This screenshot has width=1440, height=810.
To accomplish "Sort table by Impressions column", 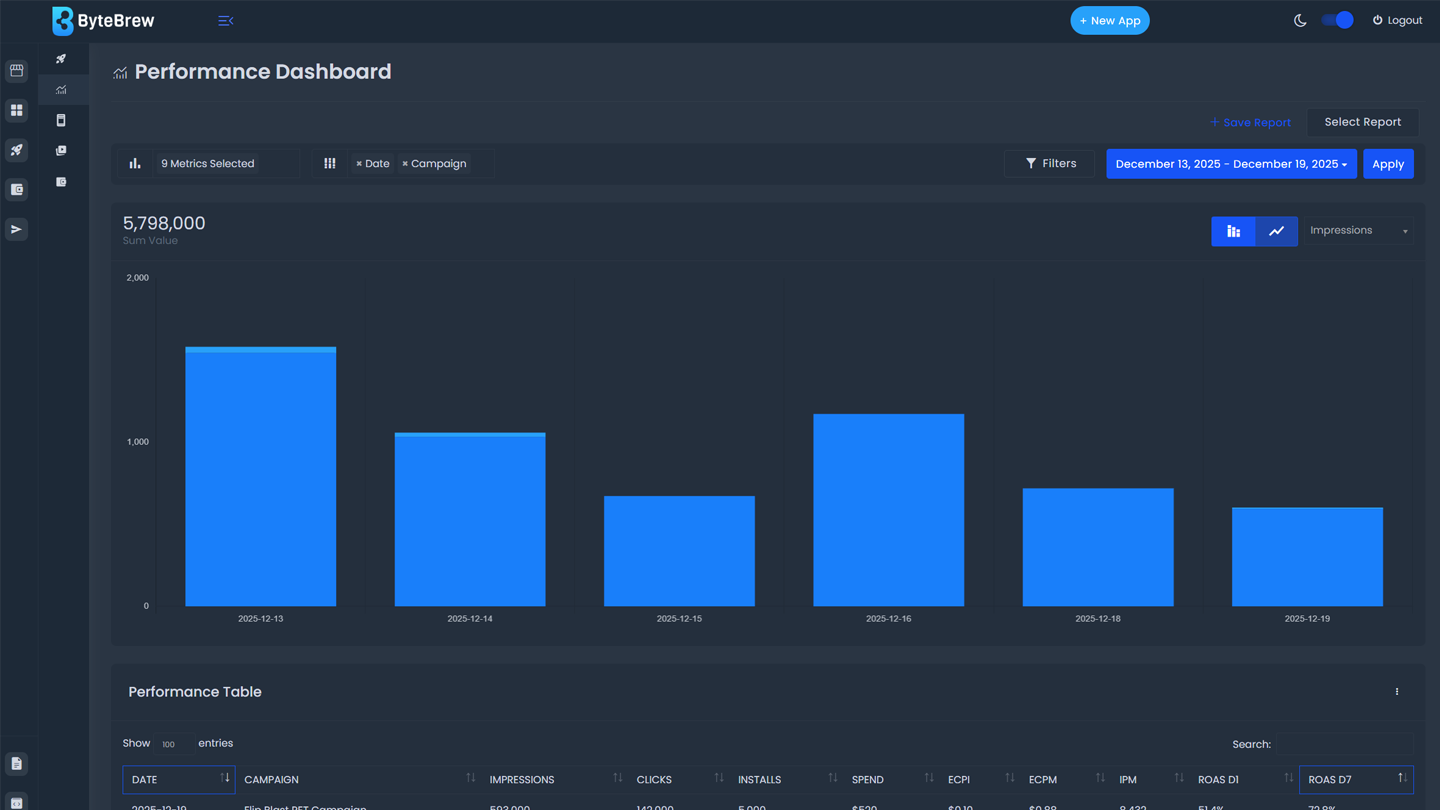I will (554, 780).
